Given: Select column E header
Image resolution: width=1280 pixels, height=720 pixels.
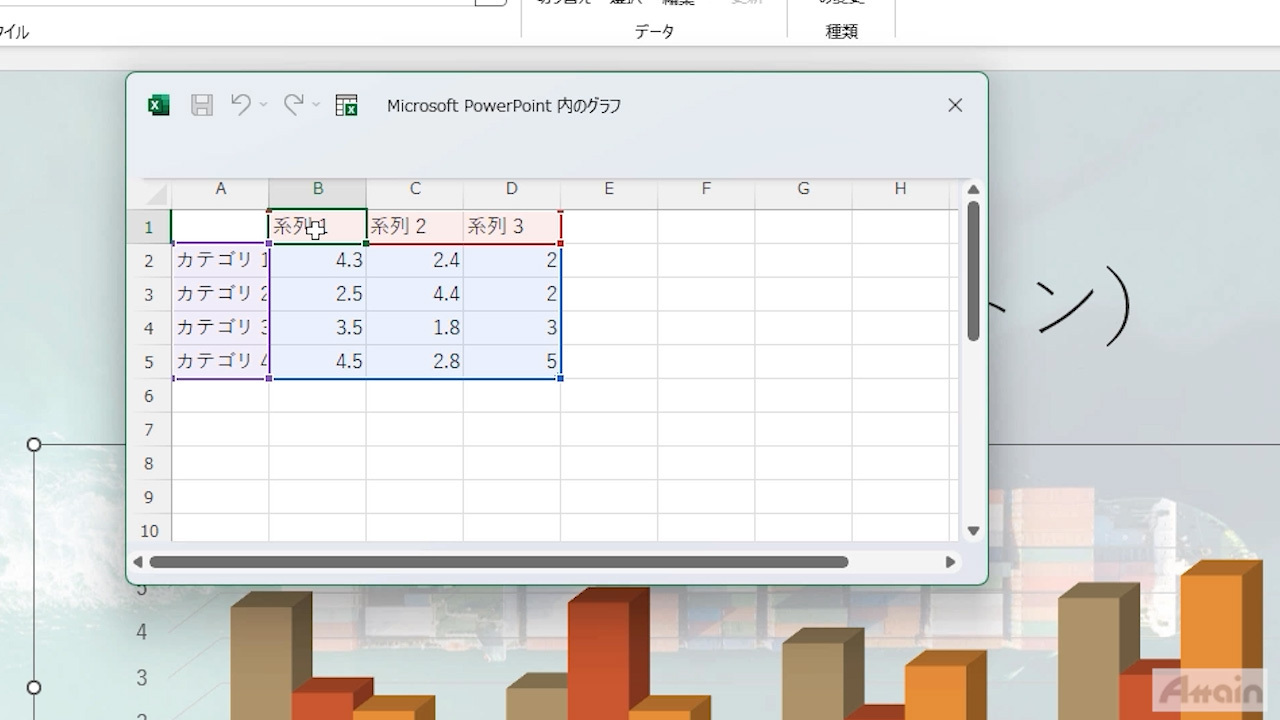Looking at the screenshot, I should [x=608, y=189].
